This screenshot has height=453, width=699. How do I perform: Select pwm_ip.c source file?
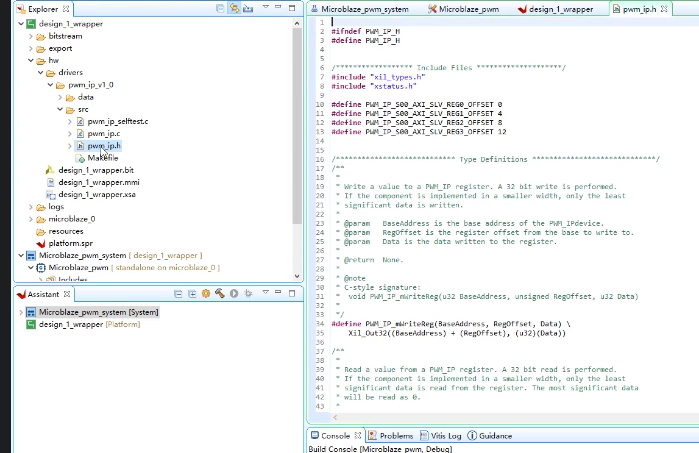click(103, 133)
